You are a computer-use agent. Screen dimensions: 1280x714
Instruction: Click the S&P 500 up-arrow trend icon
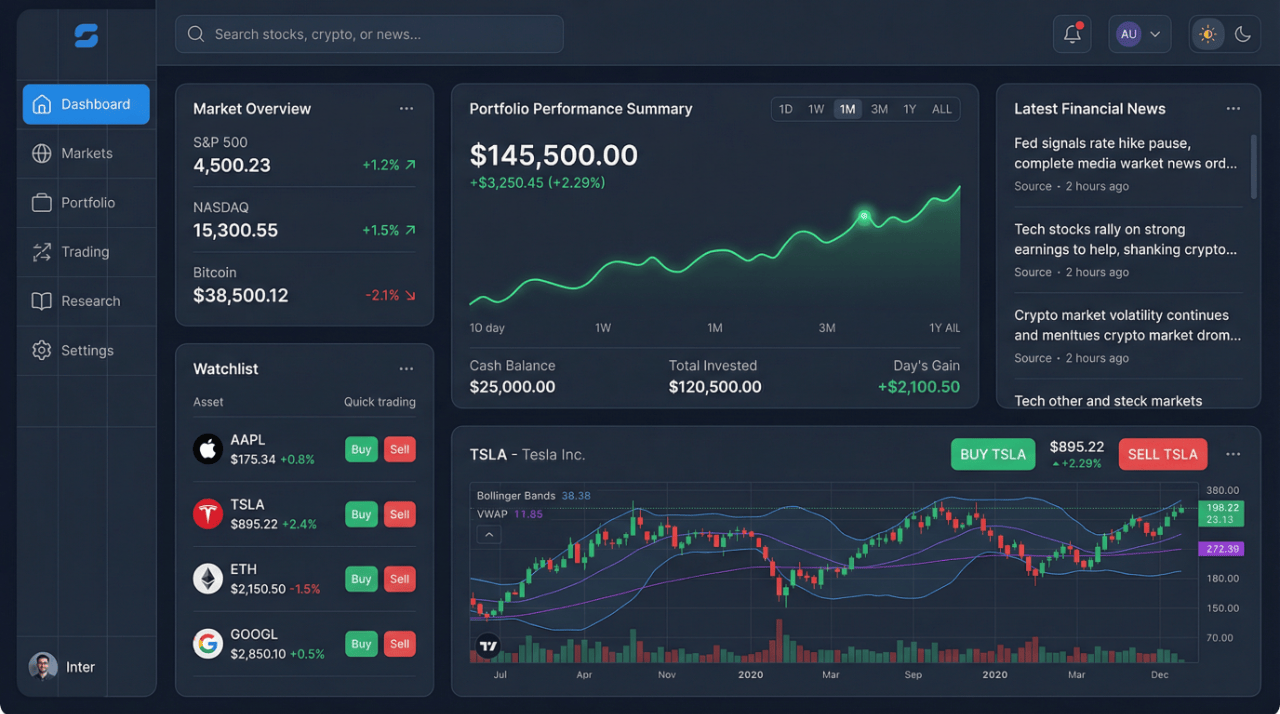pyautogui.click(x=410, y=165)
